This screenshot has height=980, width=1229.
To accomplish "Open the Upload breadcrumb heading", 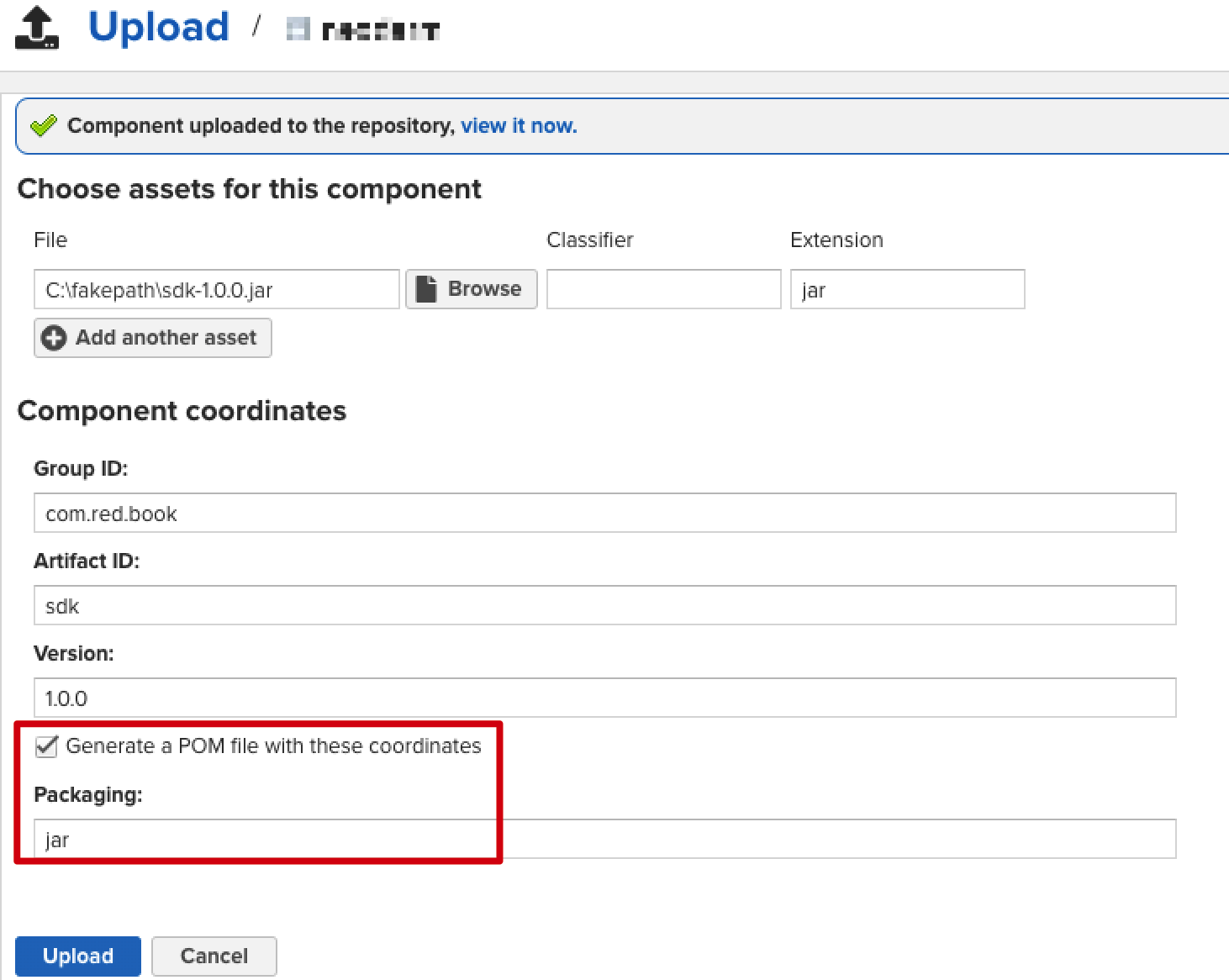I will 159,27.
